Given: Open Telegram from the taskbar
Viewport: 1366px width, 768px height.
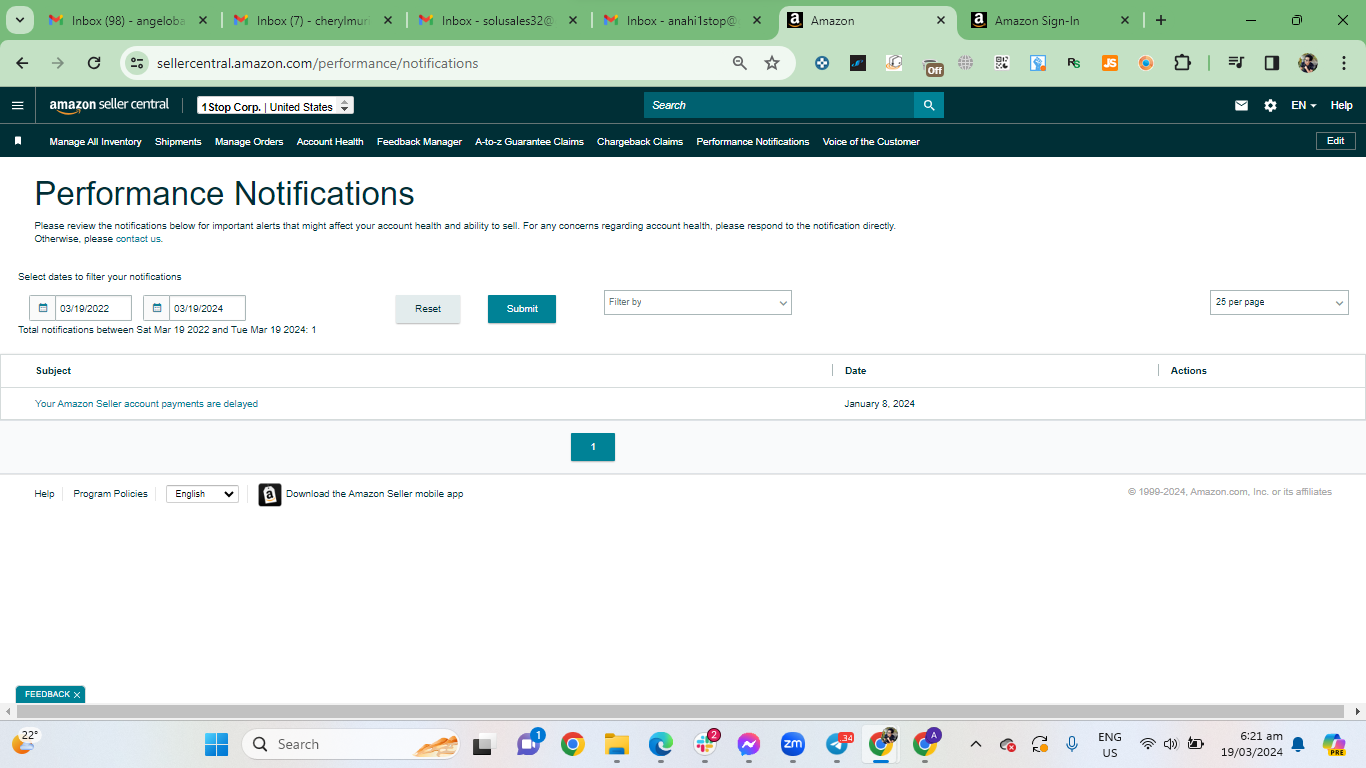Looking at the screenshot, I should [838, 744].
